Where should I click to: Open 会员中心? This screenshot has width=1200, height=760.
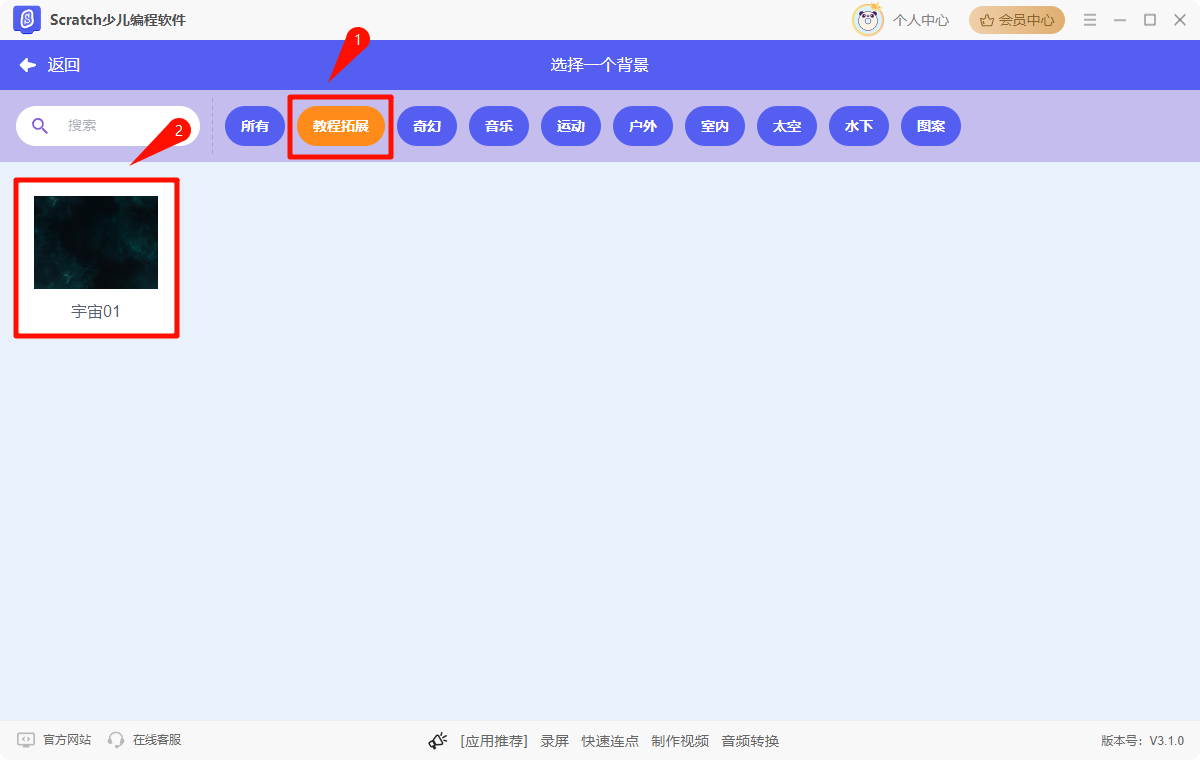(1016, 19)
